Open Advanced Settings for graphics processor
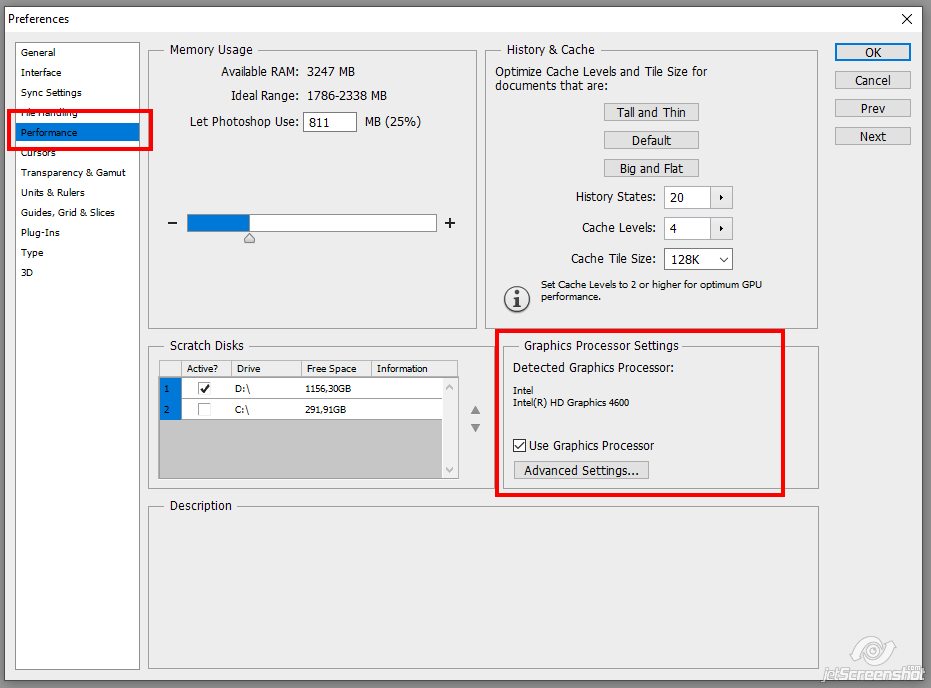931x688 pixels. coord(581,470)
